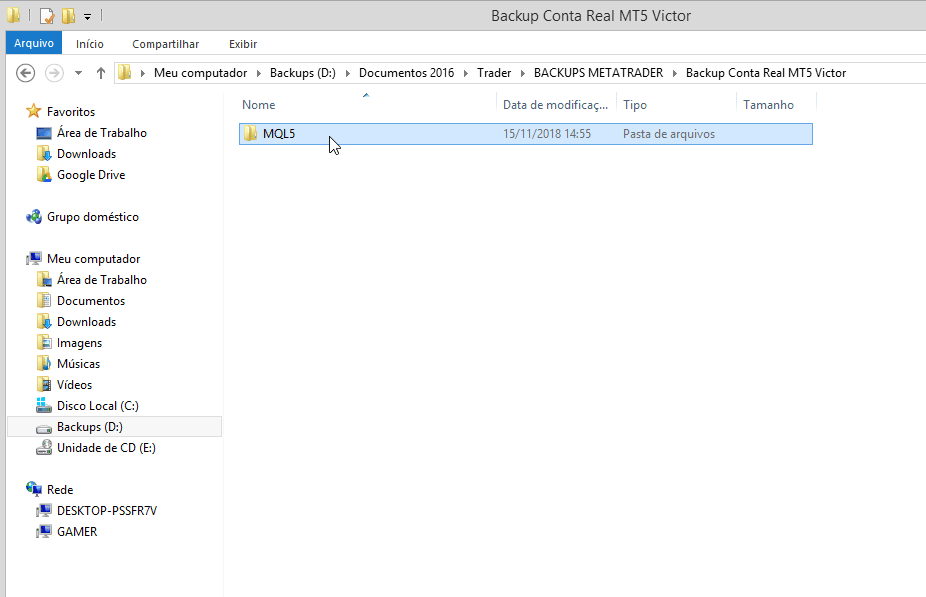Open the Exibir tab

[243, 44]
